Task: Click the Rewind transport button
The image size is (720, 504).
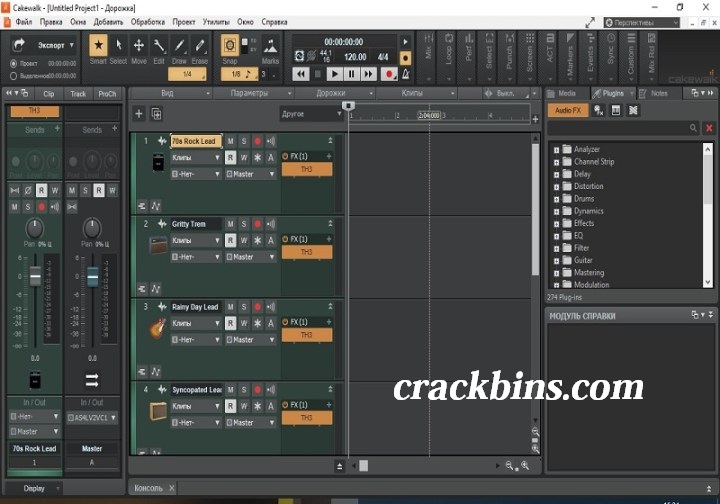Action: click(x=301, y=74)
